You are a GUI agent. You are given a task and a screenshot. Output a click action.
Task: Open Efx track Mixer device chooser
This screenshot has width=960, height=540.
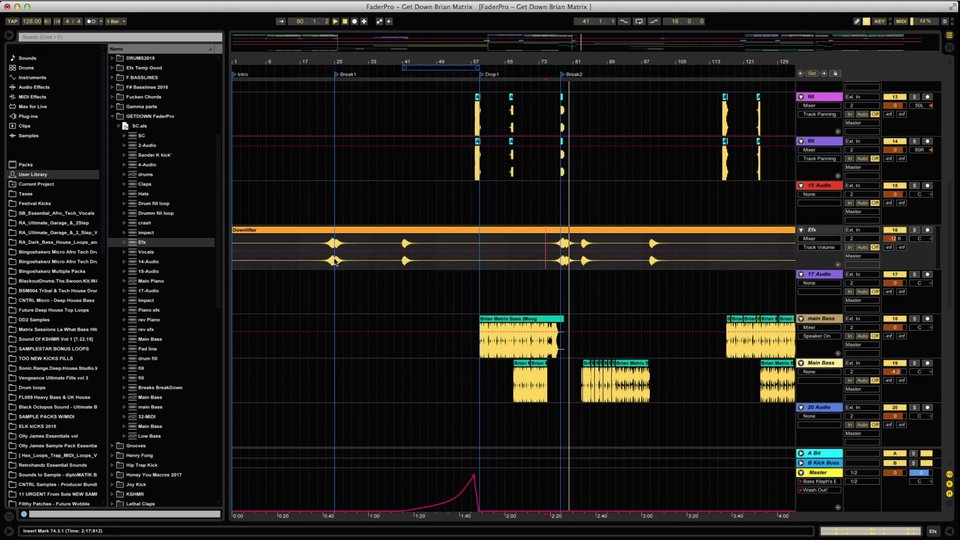(x=818, y=239)
